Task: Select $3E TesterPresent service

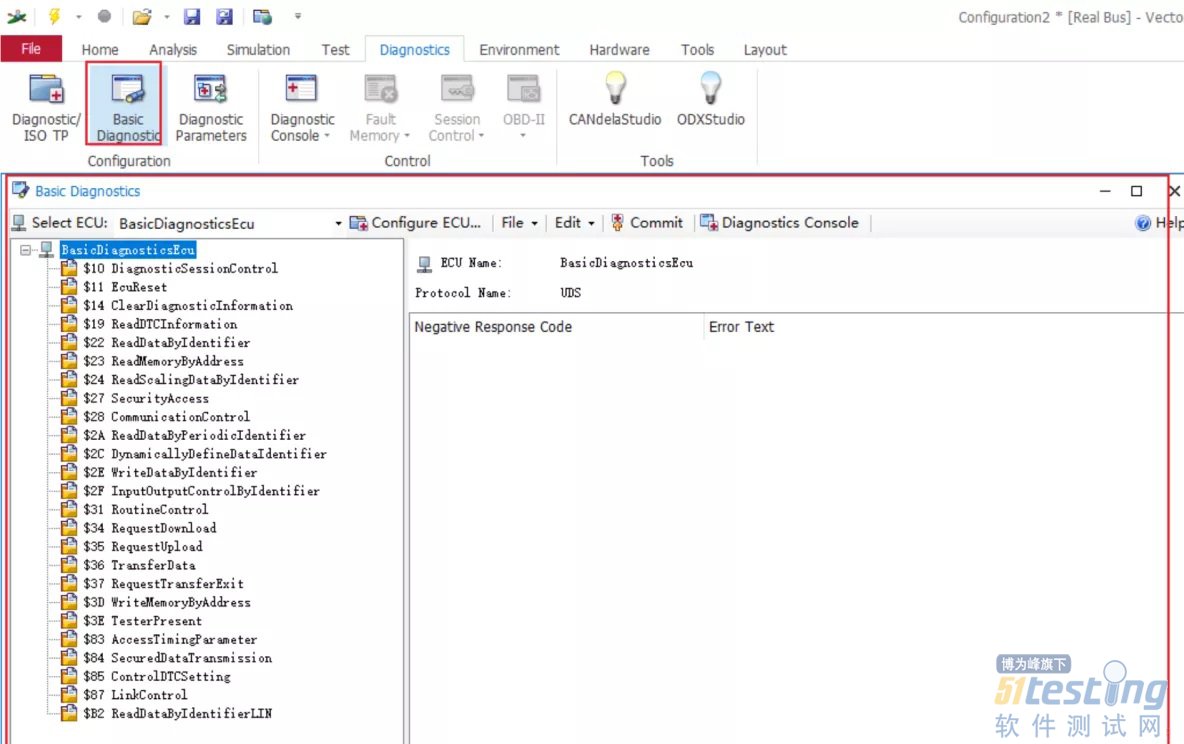Action: click(143, 621)
